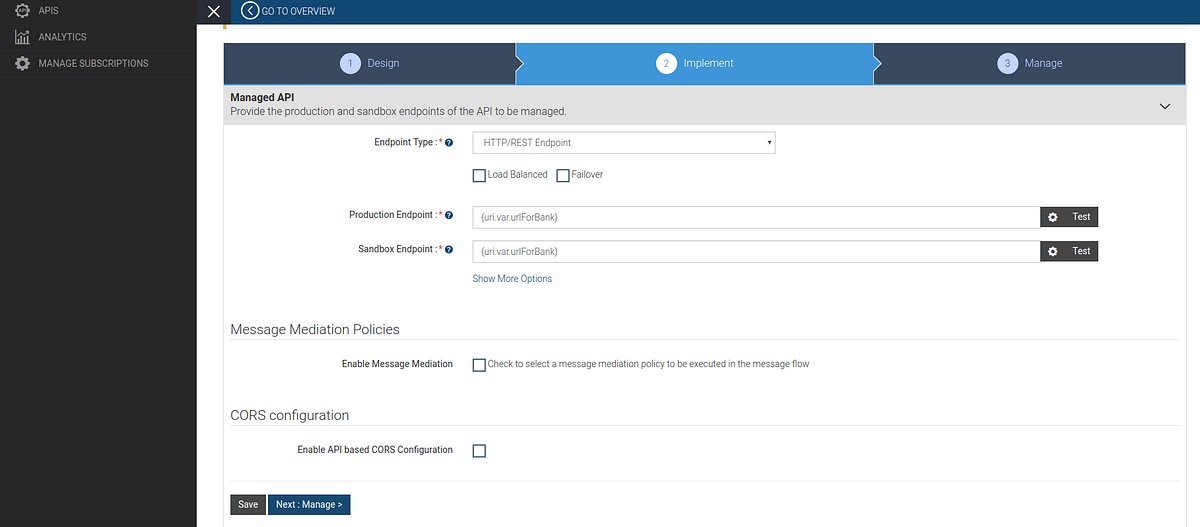The image size is (1200, 527).
Task: Close the panel with the X icon
Action: [x=212, y=11]
